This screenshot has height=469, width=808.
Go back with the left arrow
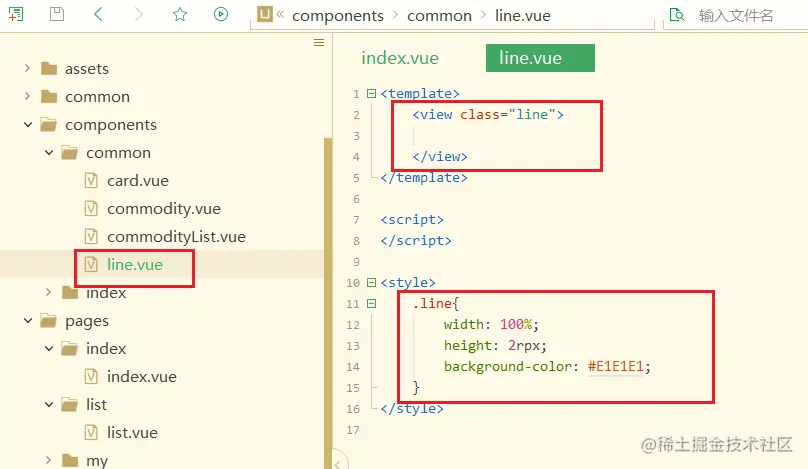pyautogui.click(x=98, y=14)
